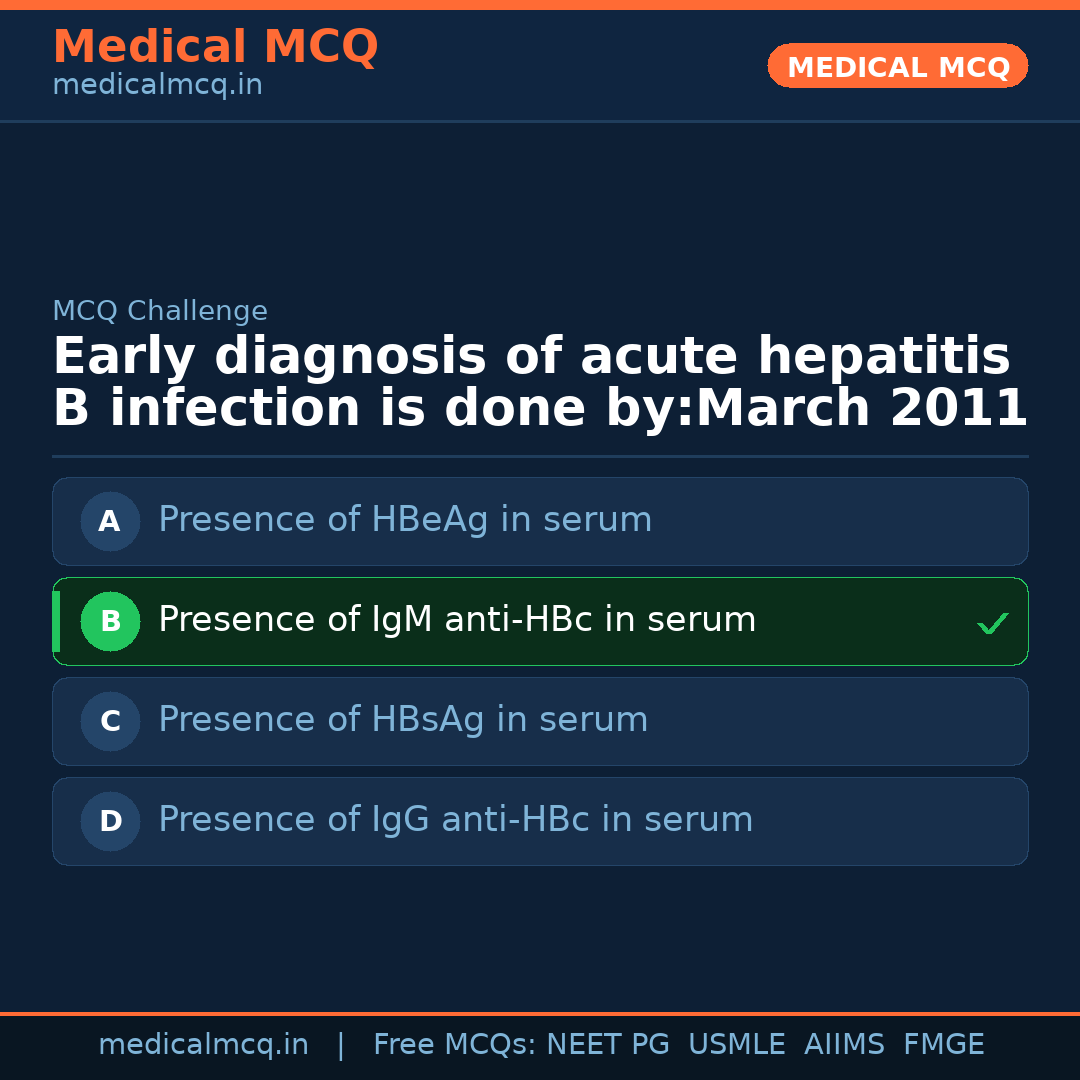This screenshot has width=1080, height=1080.
Task: Click the MCQ Challenge label
Action: point(160,312)
